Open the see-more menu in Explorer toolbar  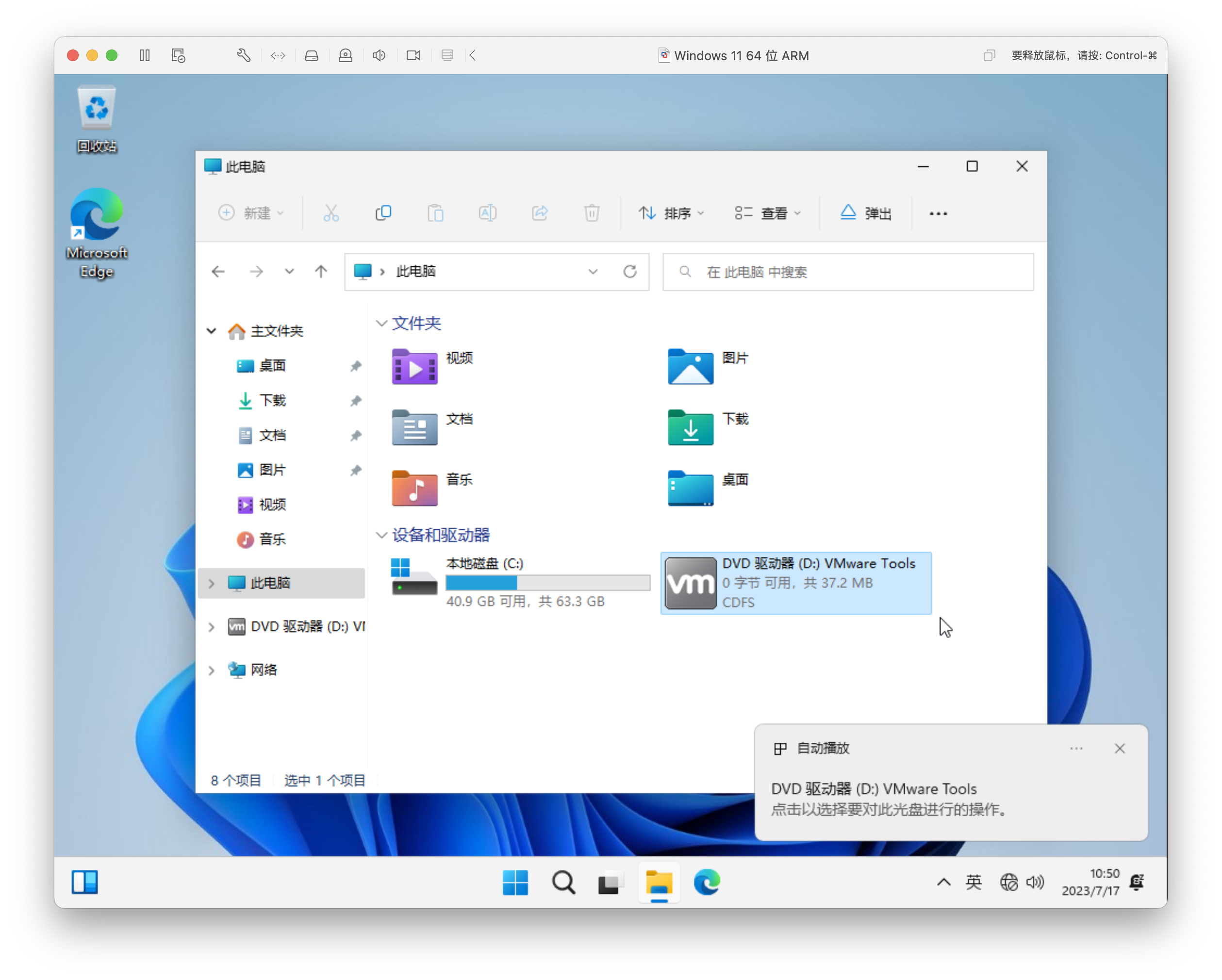tap(938, 213)
